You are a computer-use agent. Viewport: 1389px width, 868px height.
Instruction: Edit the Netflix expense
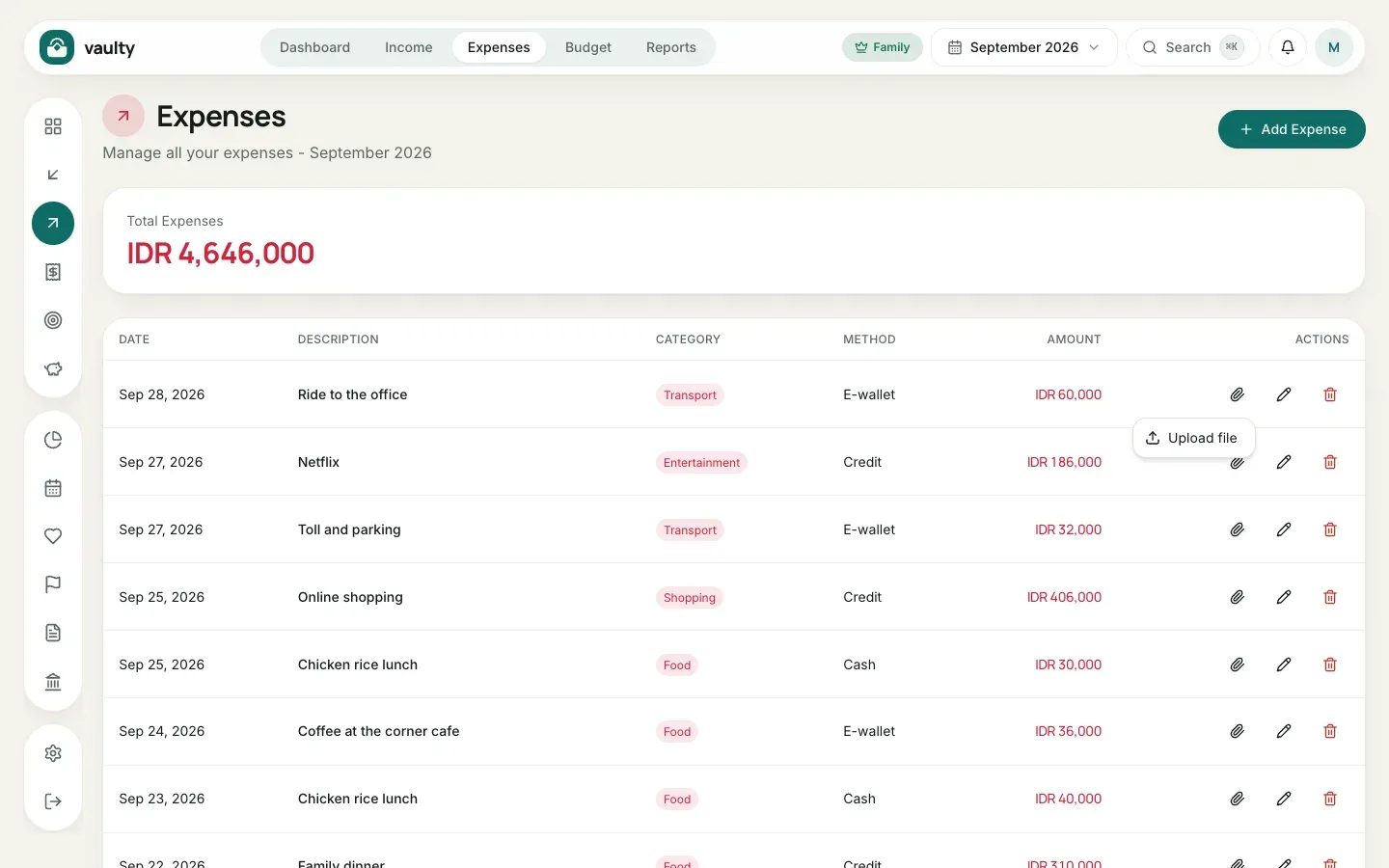tap(1284, 462)
